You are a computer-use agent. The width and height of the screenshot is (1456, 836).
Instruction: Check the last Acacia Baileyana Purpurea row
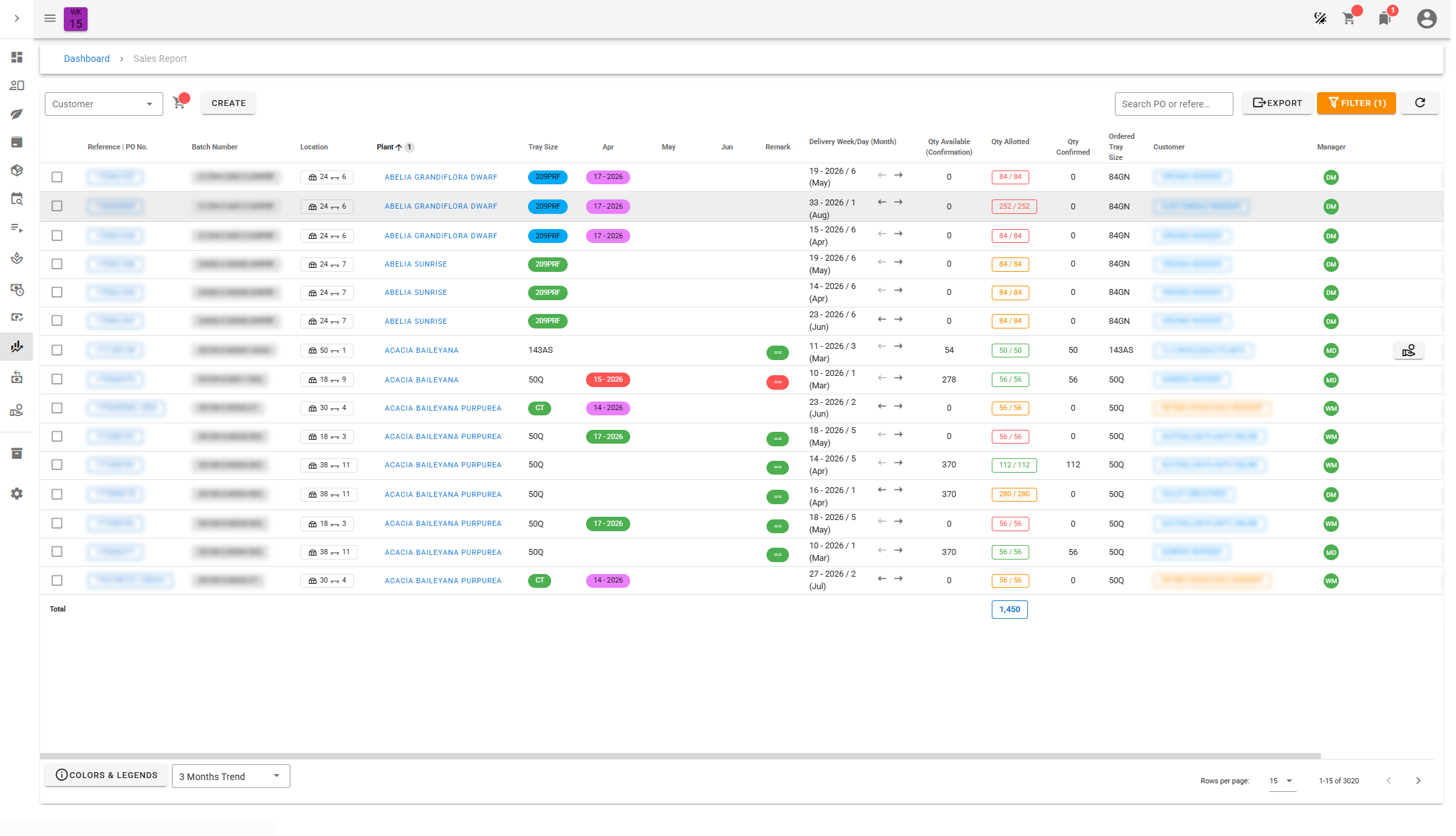pos(57,581)
